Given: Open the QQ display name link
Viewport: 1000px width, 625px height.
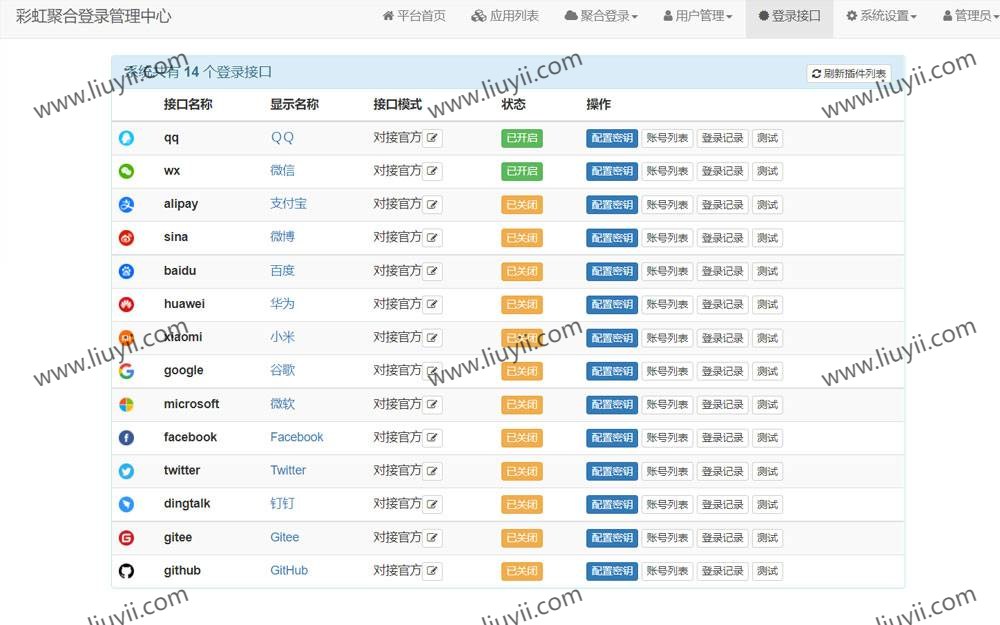Looking at the screenshot, I should click(x=282, y=138).
